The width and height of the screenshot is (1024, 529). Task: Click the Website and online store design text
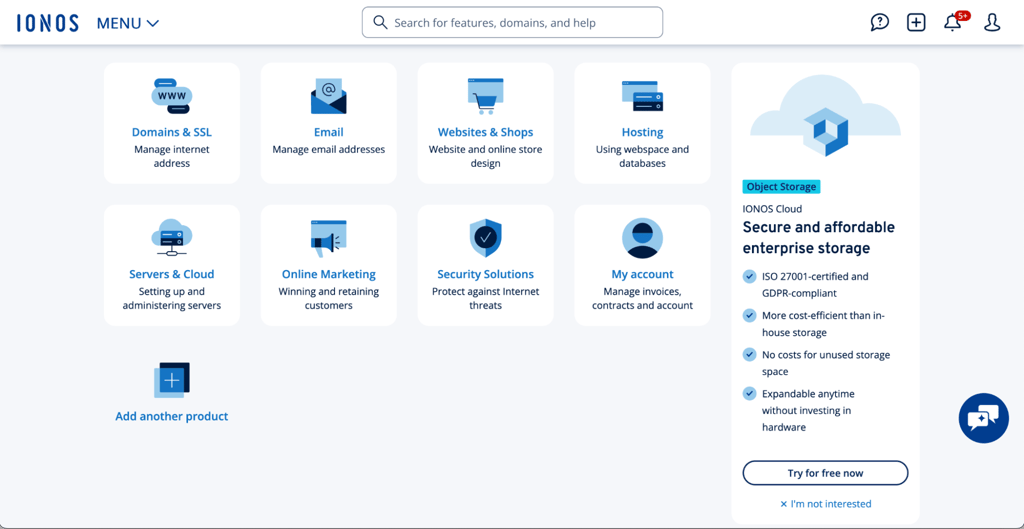[x=485, y=156]
